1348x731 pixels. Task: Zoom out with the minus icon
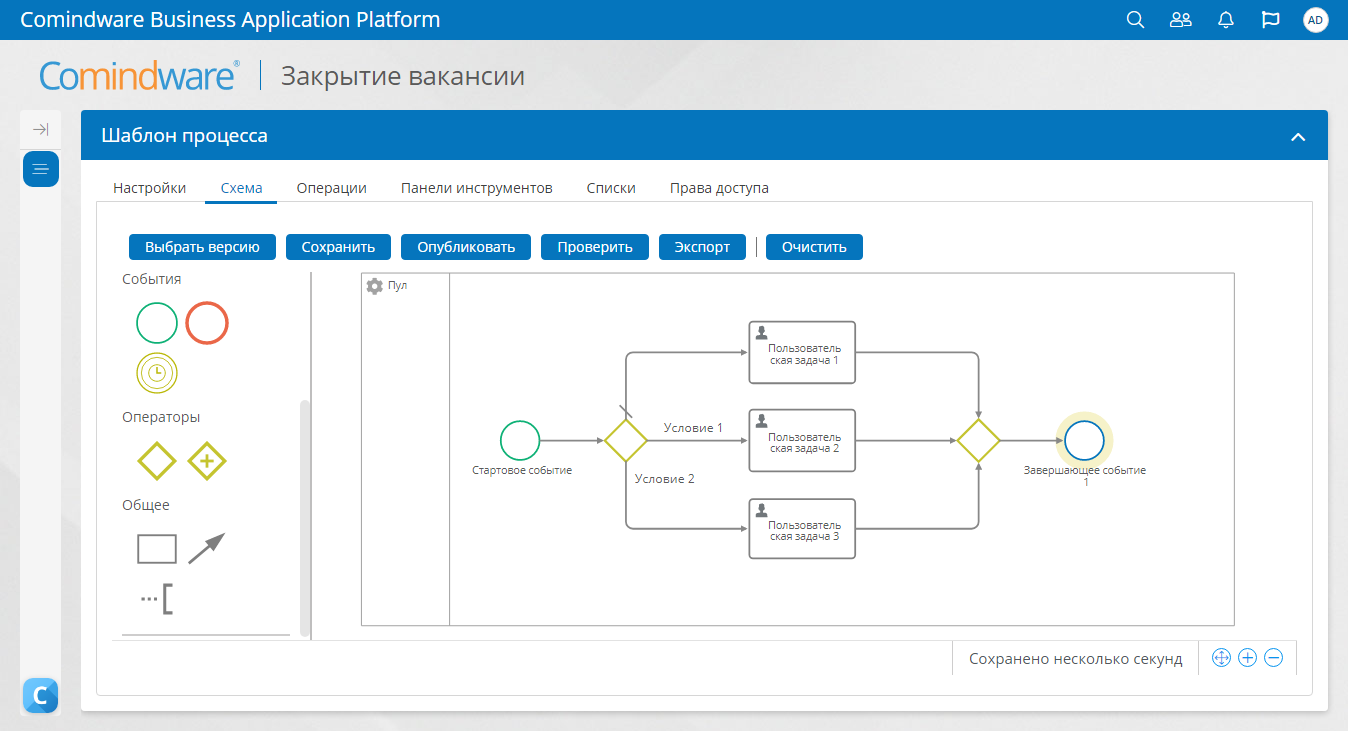1273,658
